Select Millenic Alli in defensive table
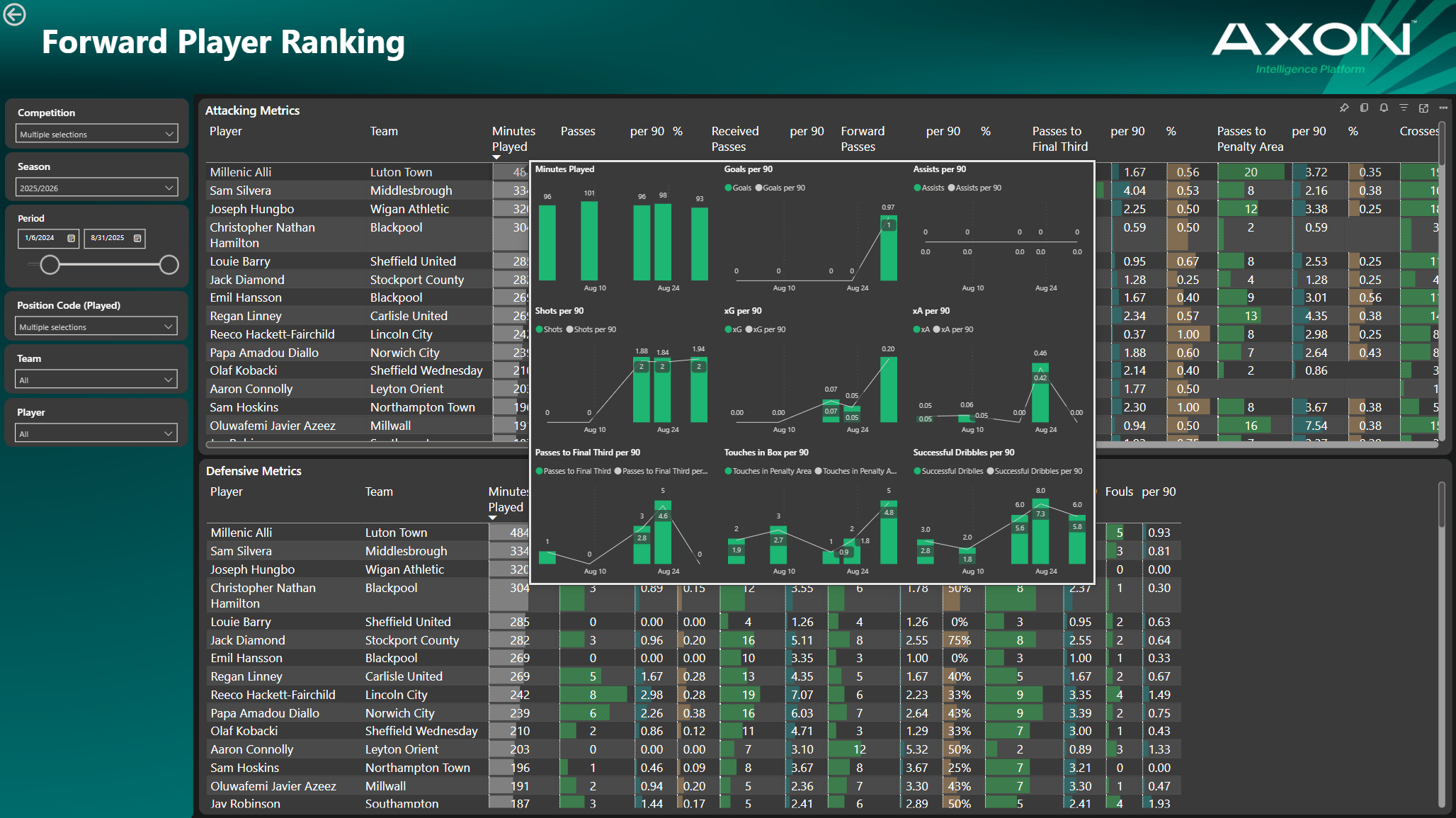Screen dimensions: 1456x818 [241, 533]
